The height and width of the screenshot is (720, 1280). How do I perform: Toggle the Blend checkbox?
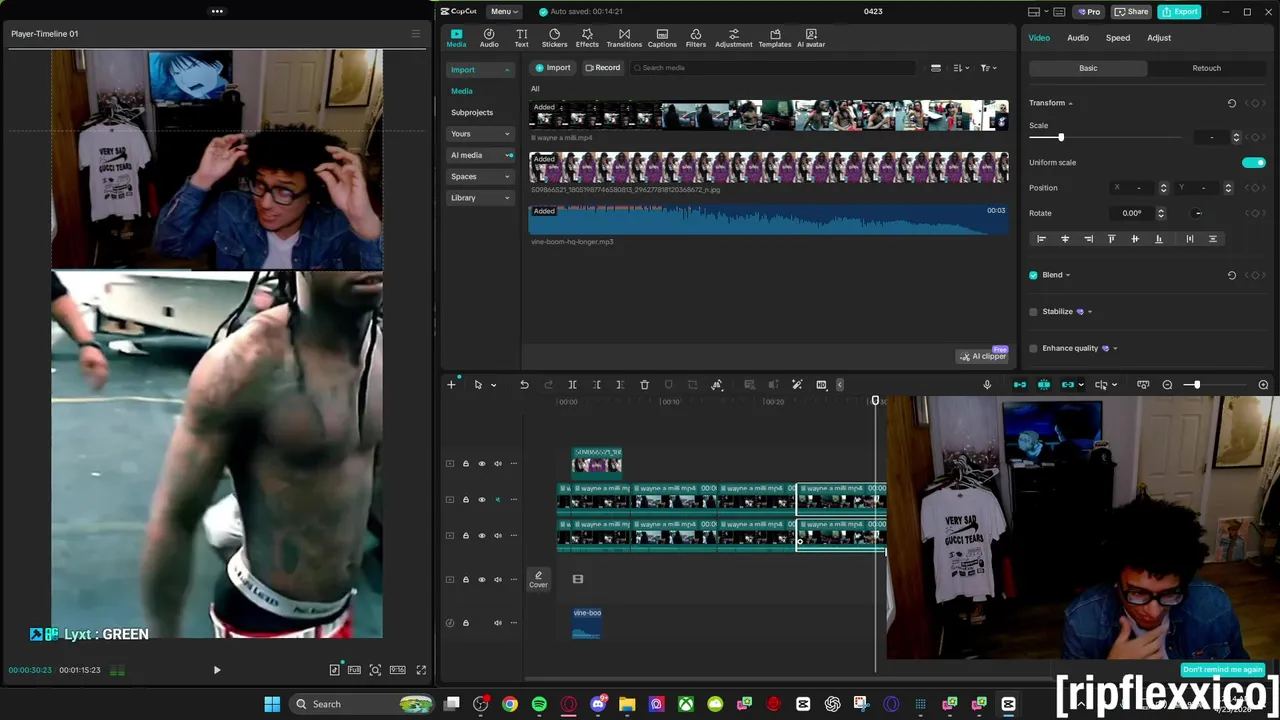click(x=1033, y=275)
